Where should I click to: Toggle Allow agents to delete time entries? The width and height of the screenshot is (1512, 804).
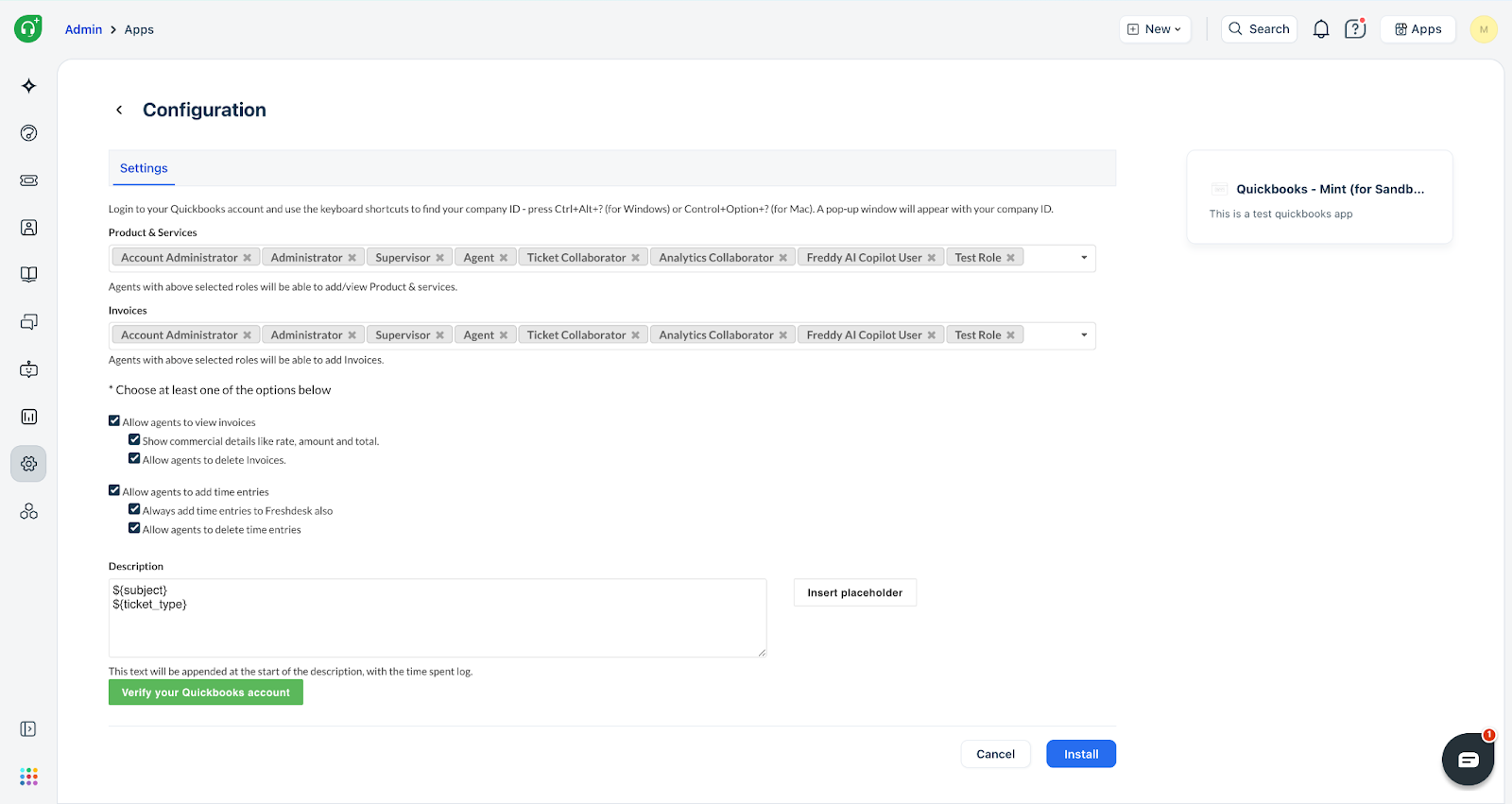click(134, 529)
